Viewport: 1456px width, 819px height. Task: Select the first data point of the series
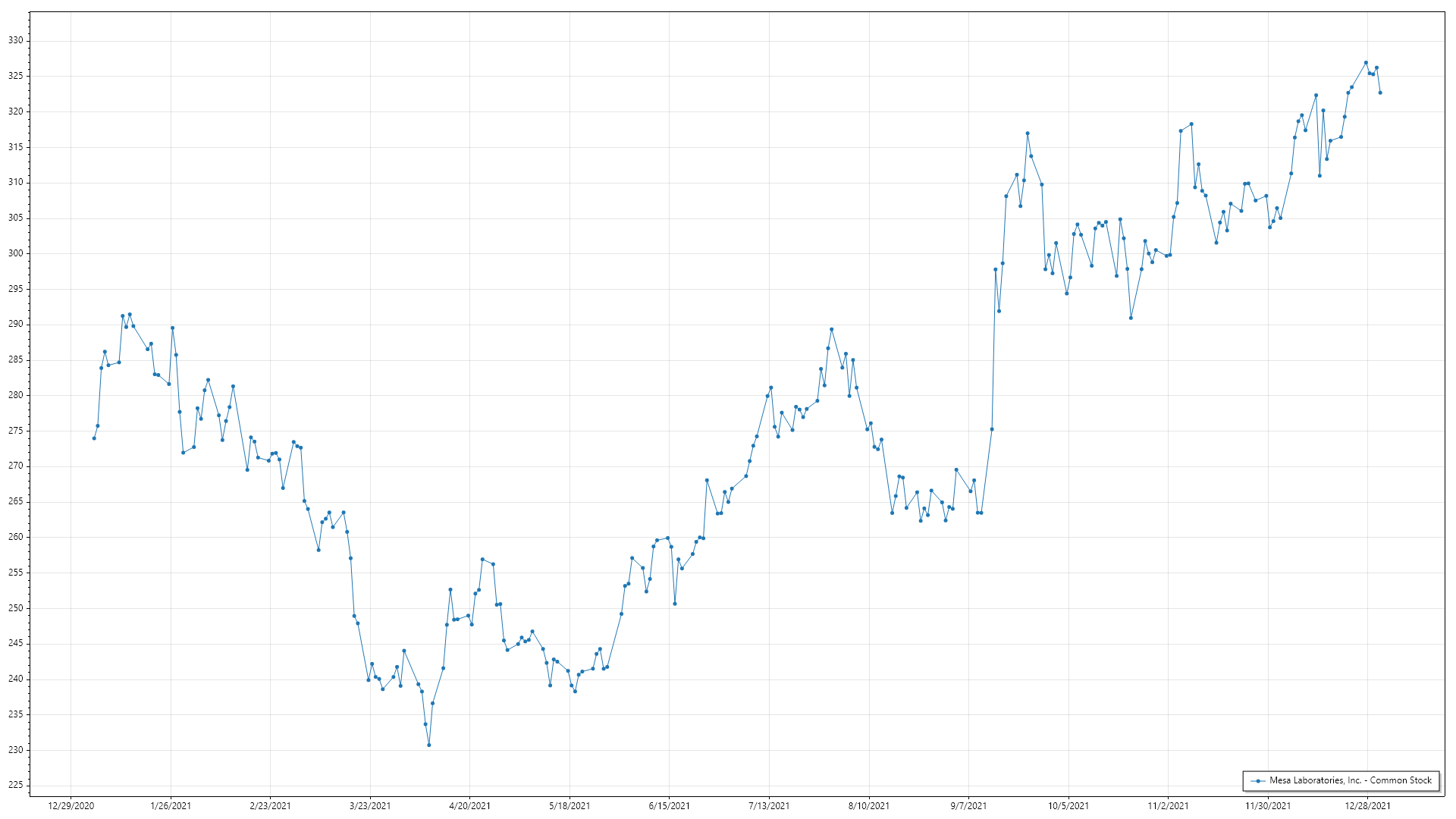(94, 438)
